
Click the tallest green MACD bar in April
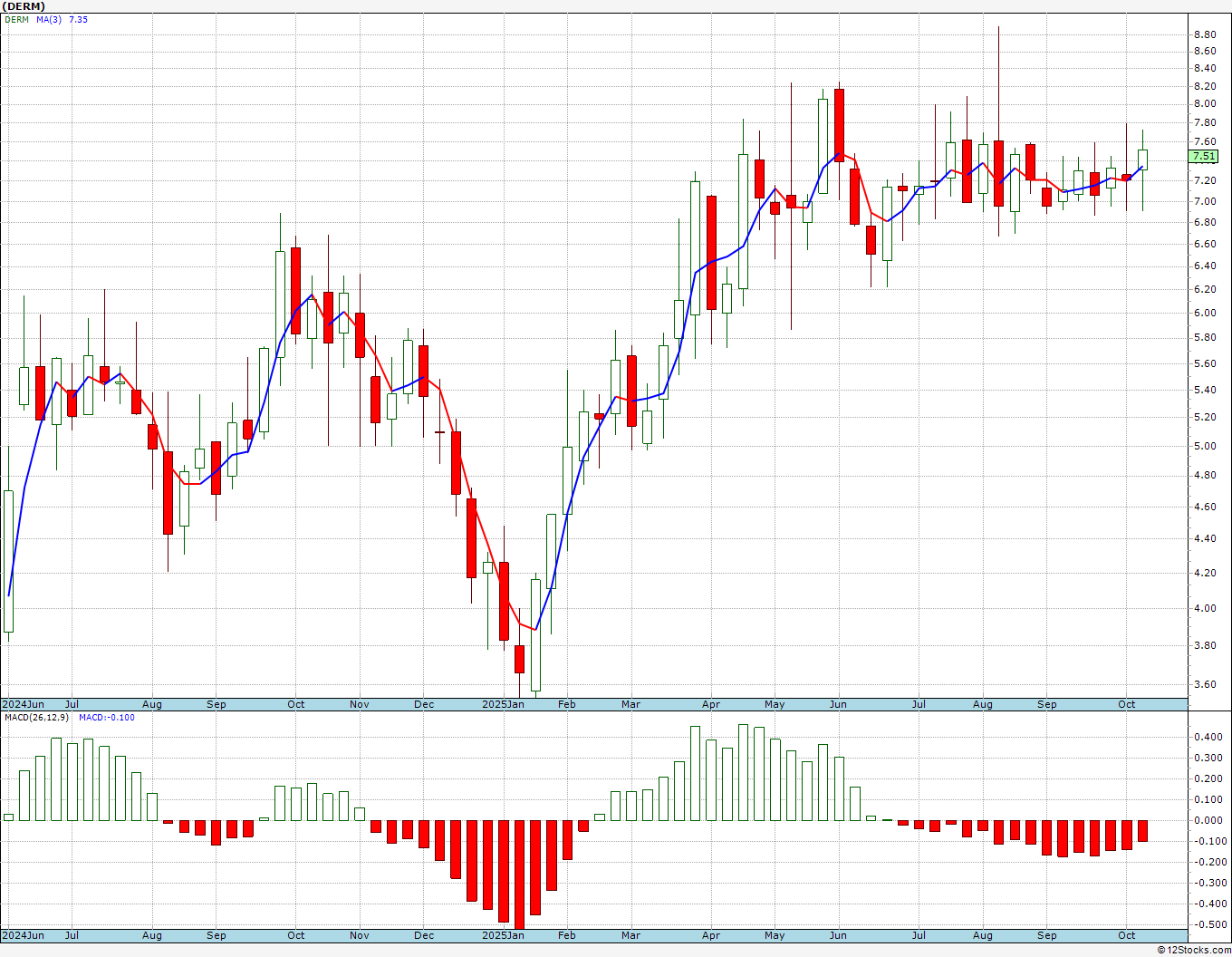tap(743, 772)
